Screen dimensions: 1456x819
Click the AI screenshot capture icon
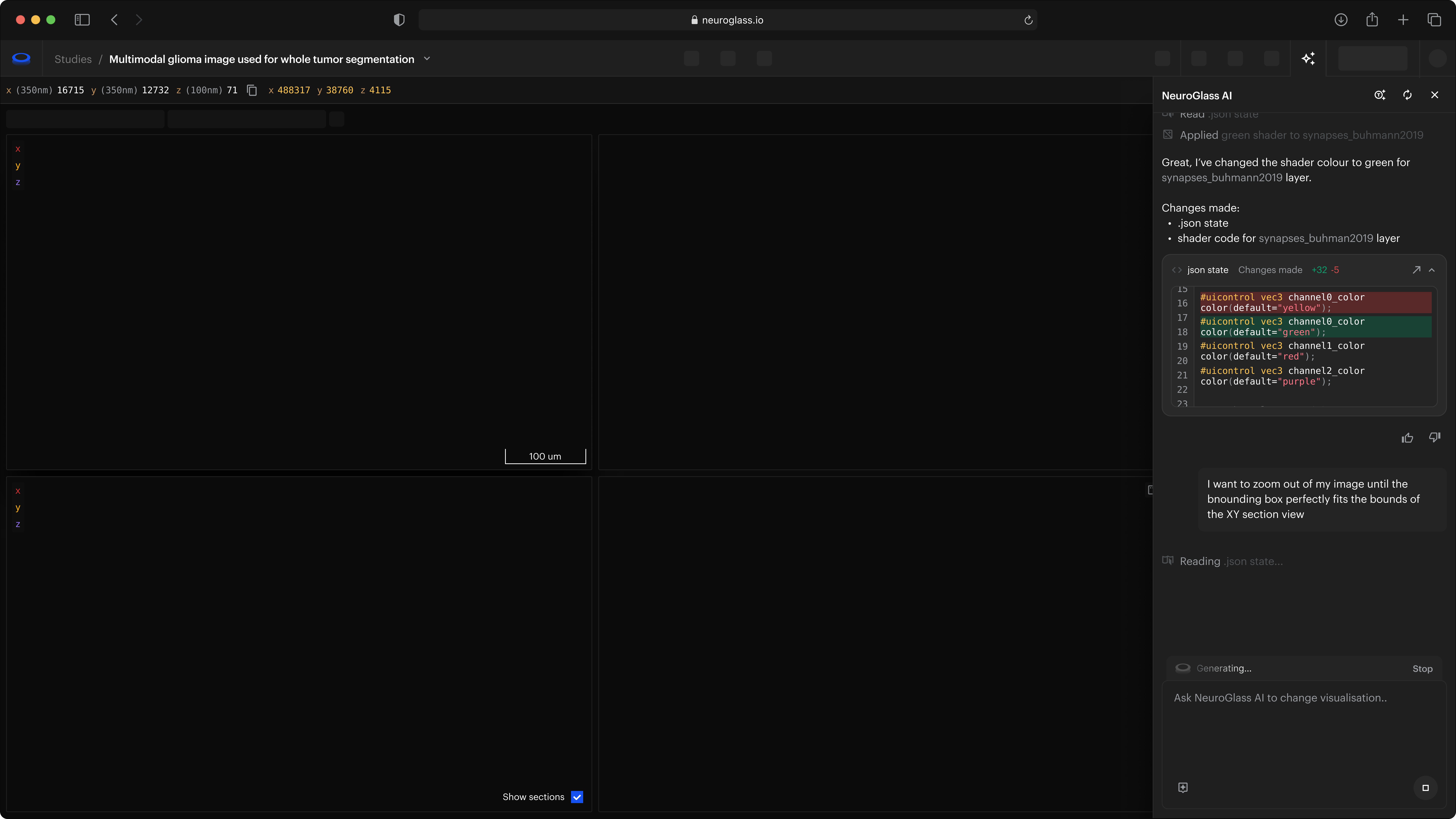point(1380,95)
